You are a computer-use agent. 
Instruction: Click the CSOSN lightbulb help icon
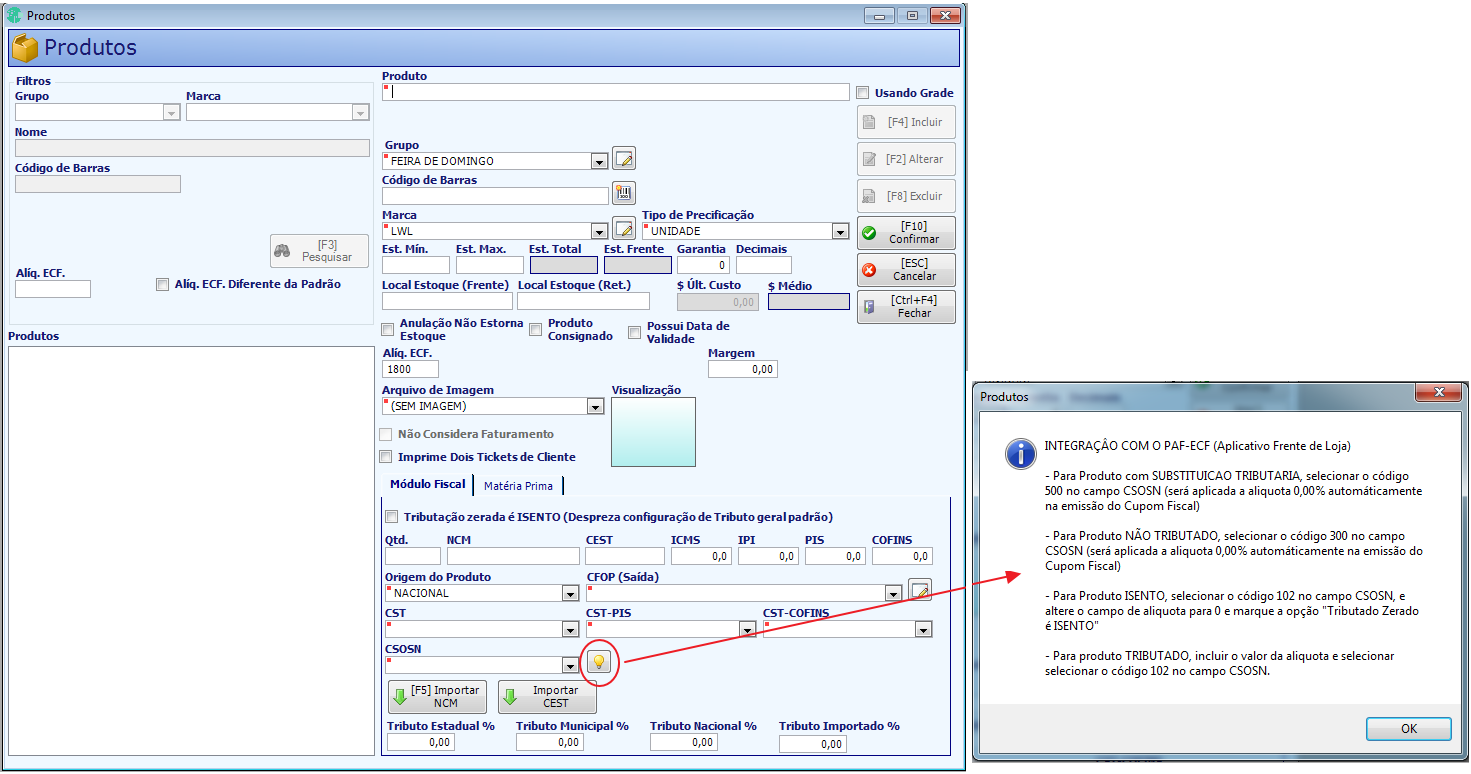point(598,661)
